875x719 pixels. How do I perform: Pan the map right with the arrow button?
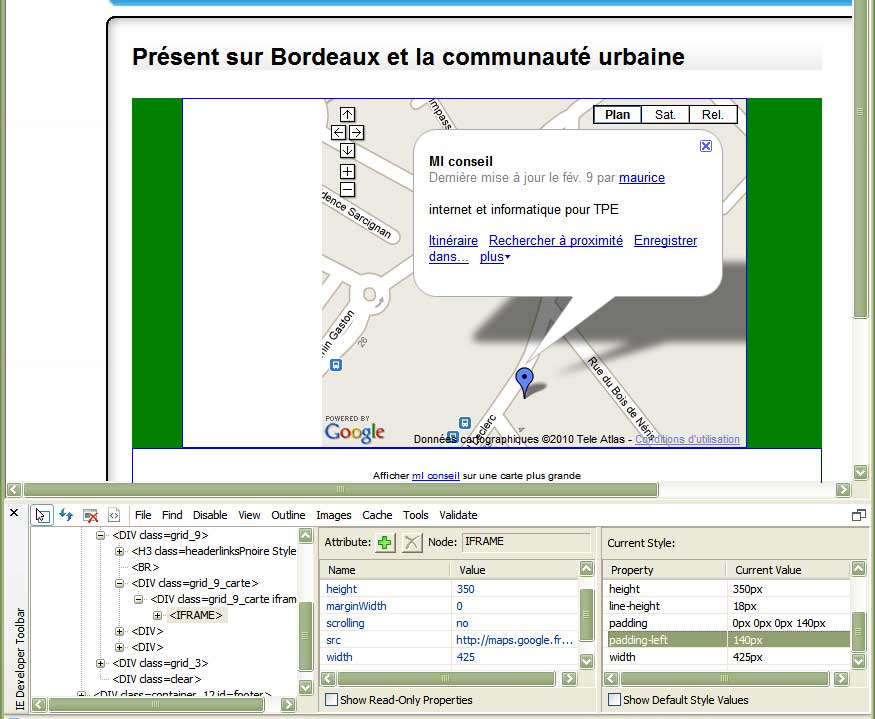point(356,132)
